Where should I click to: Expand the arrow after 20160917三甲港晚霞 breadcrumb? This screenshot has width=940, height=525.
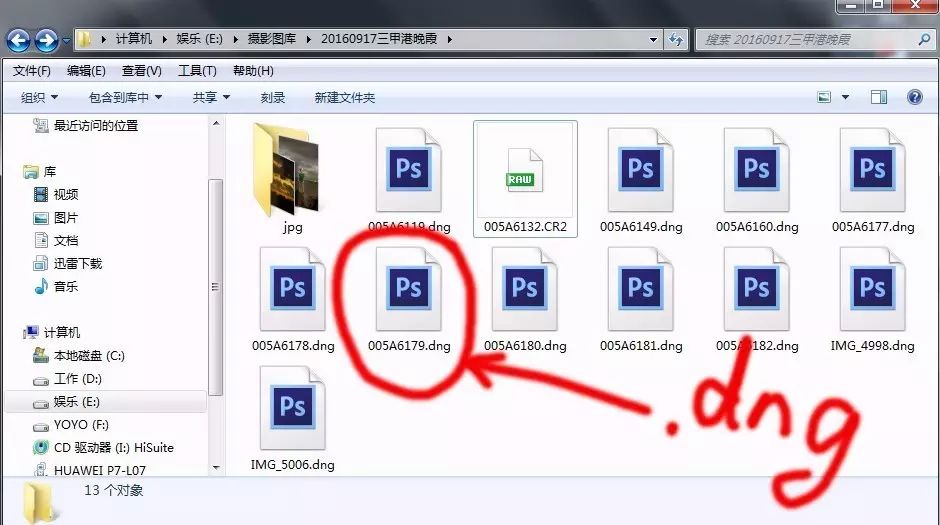pyautogui.click(x=449, y=40)
